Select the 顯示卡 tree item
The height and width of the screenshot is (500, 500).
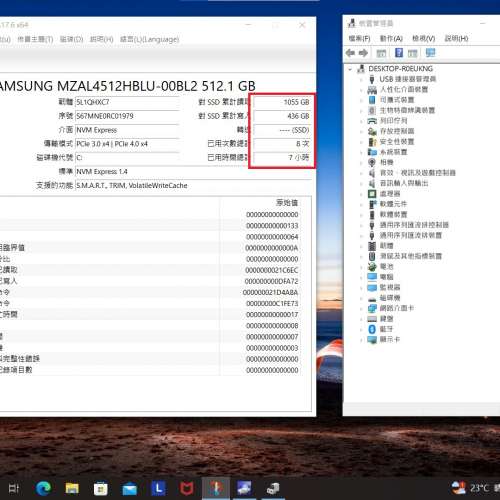pos(390,339)
